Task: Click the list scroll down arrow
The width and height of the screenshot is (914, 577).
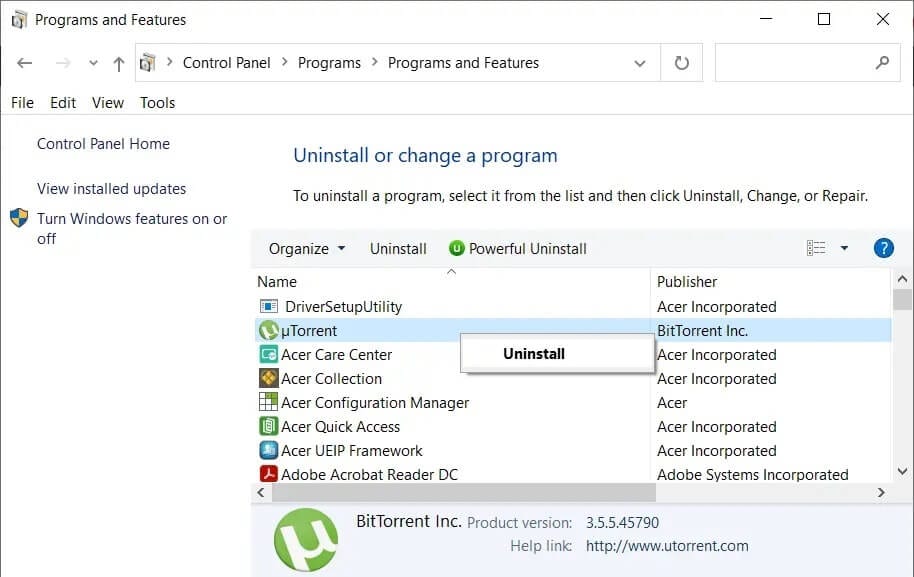Action: (902, 471)
